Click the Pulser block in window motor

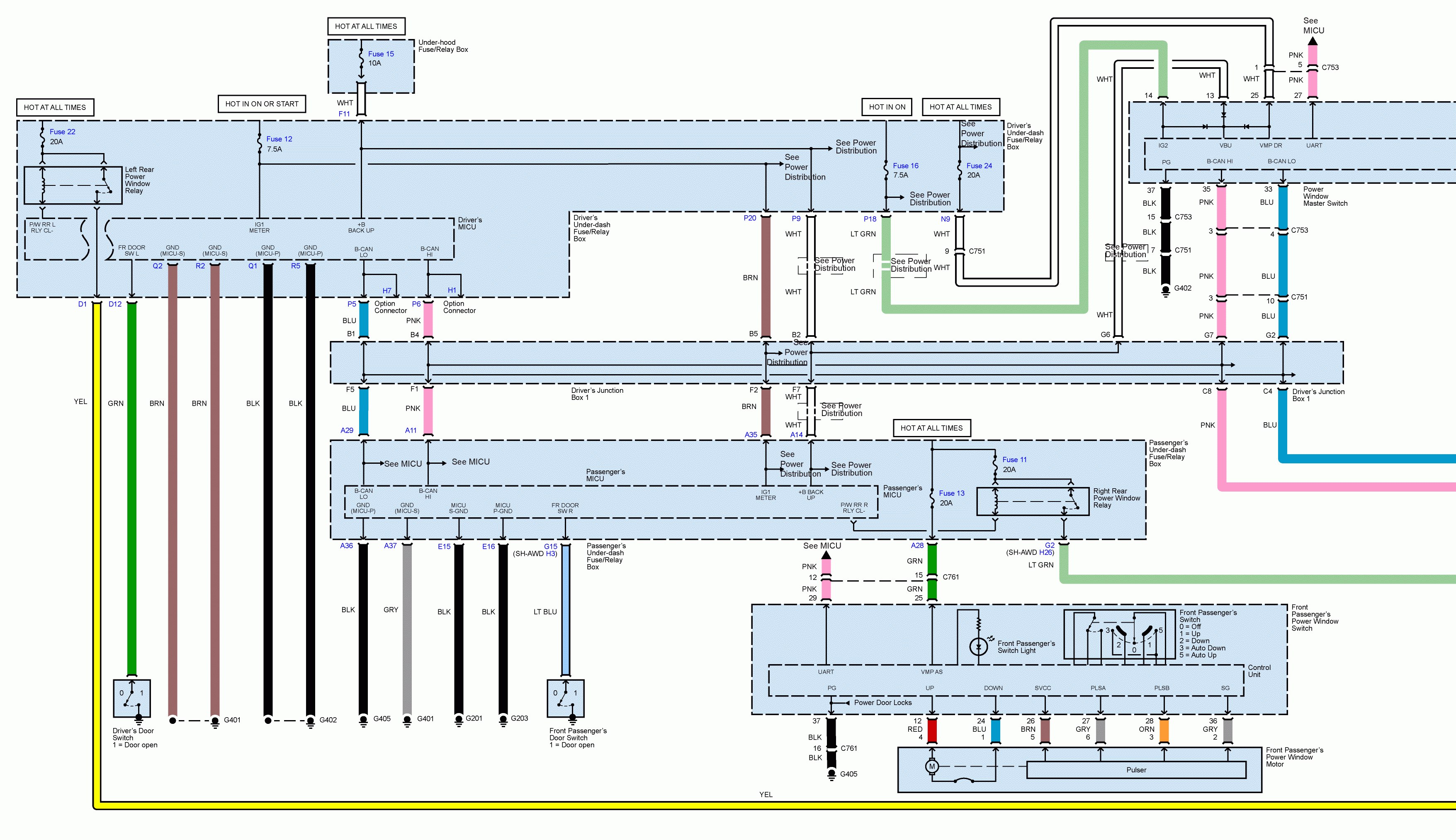pyautogui.click(x=1136, y=769)
